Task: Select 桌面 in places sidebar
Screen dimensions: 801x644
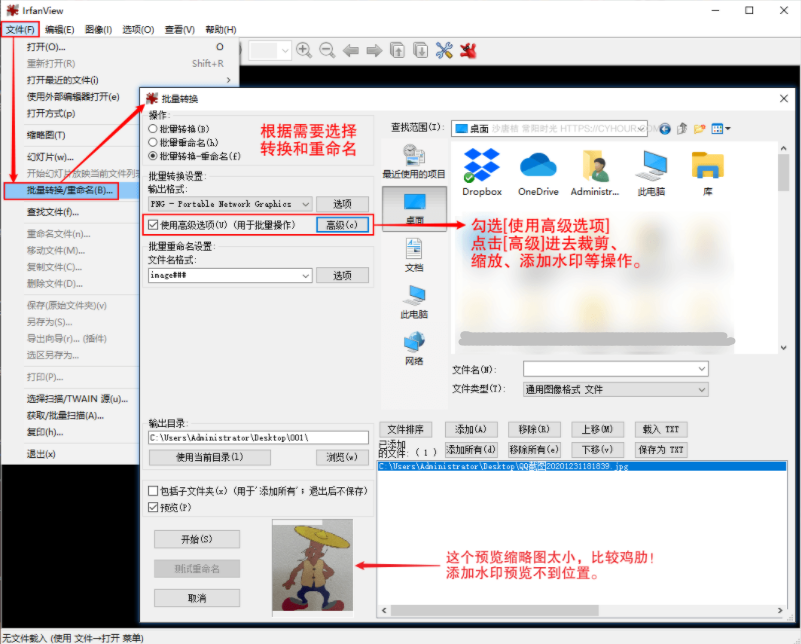Action: click(x=414, y=208)
